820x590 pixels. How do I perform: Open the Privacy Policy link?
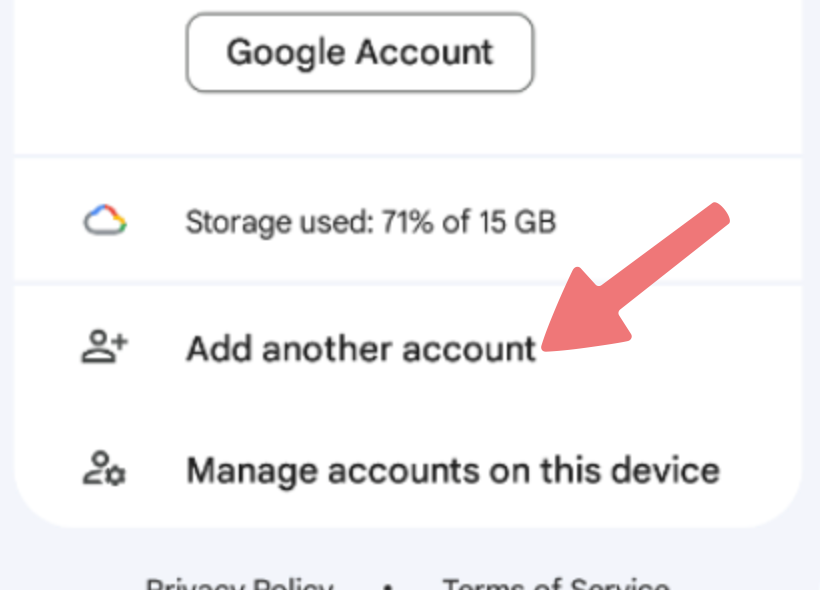[240, 584]
